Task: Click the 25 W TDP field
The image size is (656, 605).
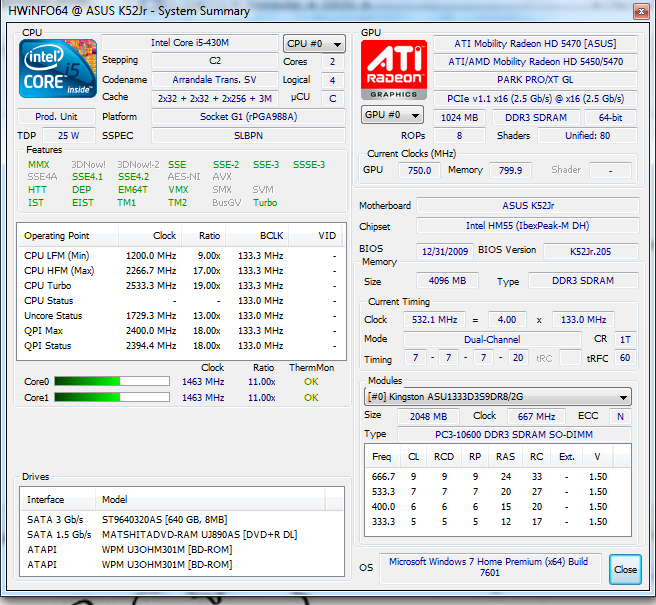Action: click(x=69, y=136)
